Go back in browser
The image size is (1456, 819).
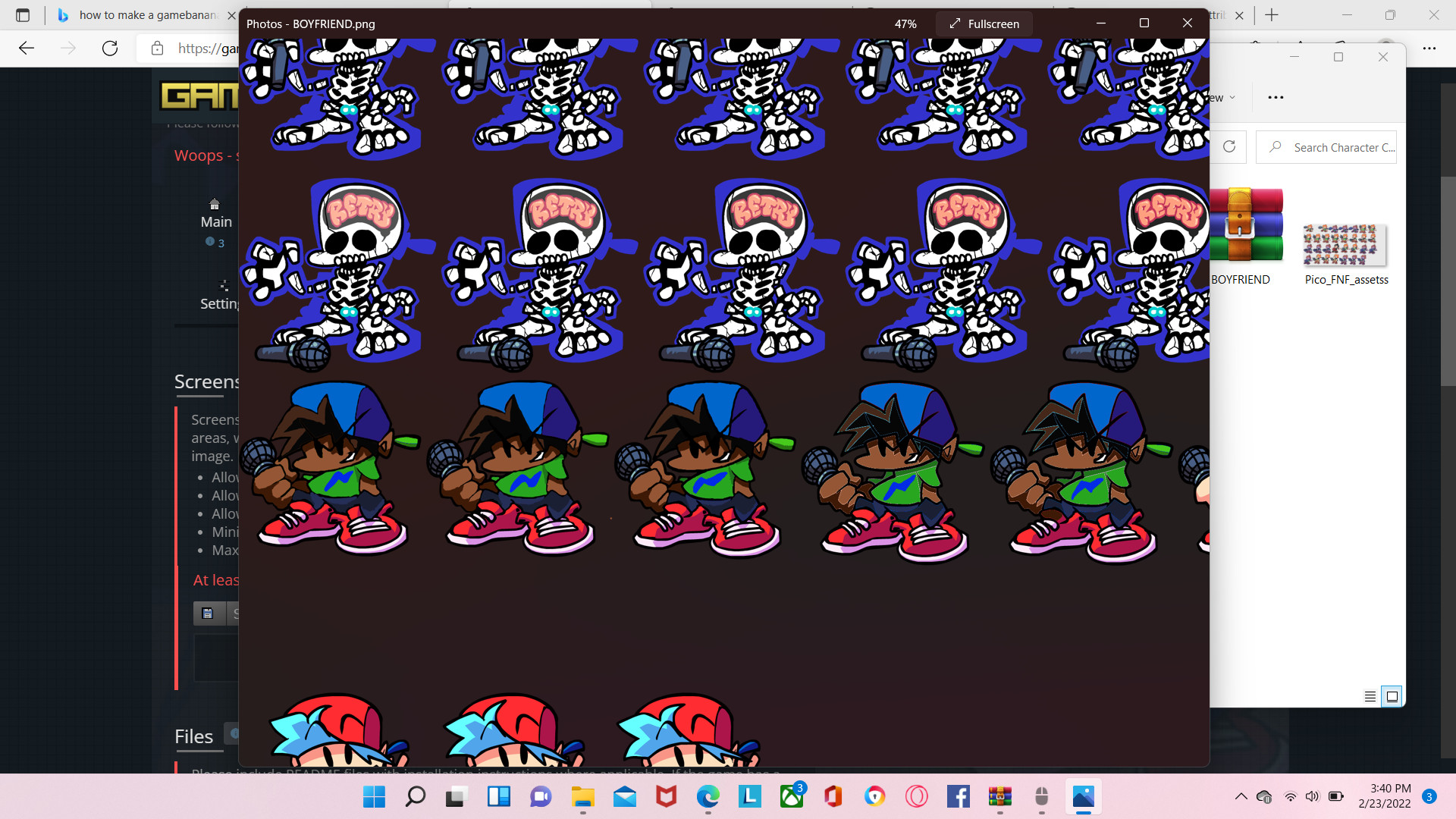click(27, 49)
